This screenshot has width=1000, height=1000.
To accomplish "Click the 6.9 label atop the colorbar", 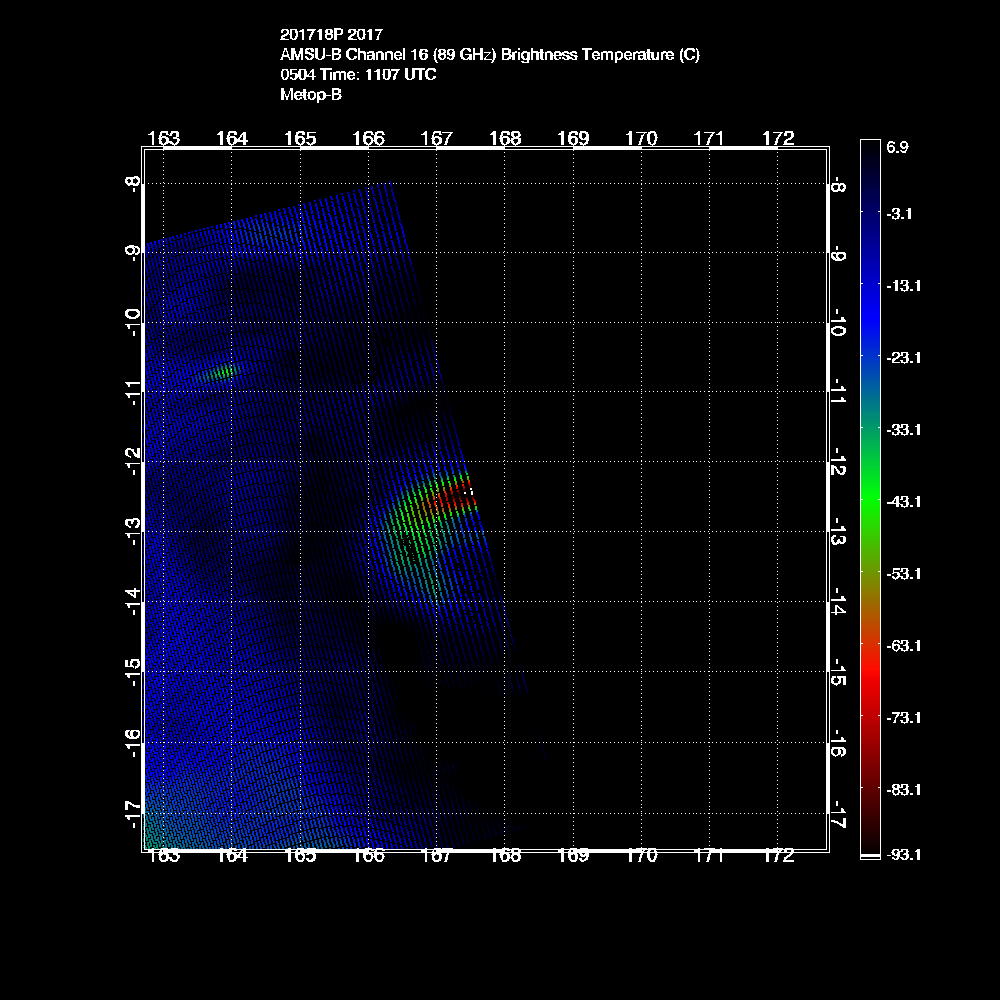I will (896, 147).
